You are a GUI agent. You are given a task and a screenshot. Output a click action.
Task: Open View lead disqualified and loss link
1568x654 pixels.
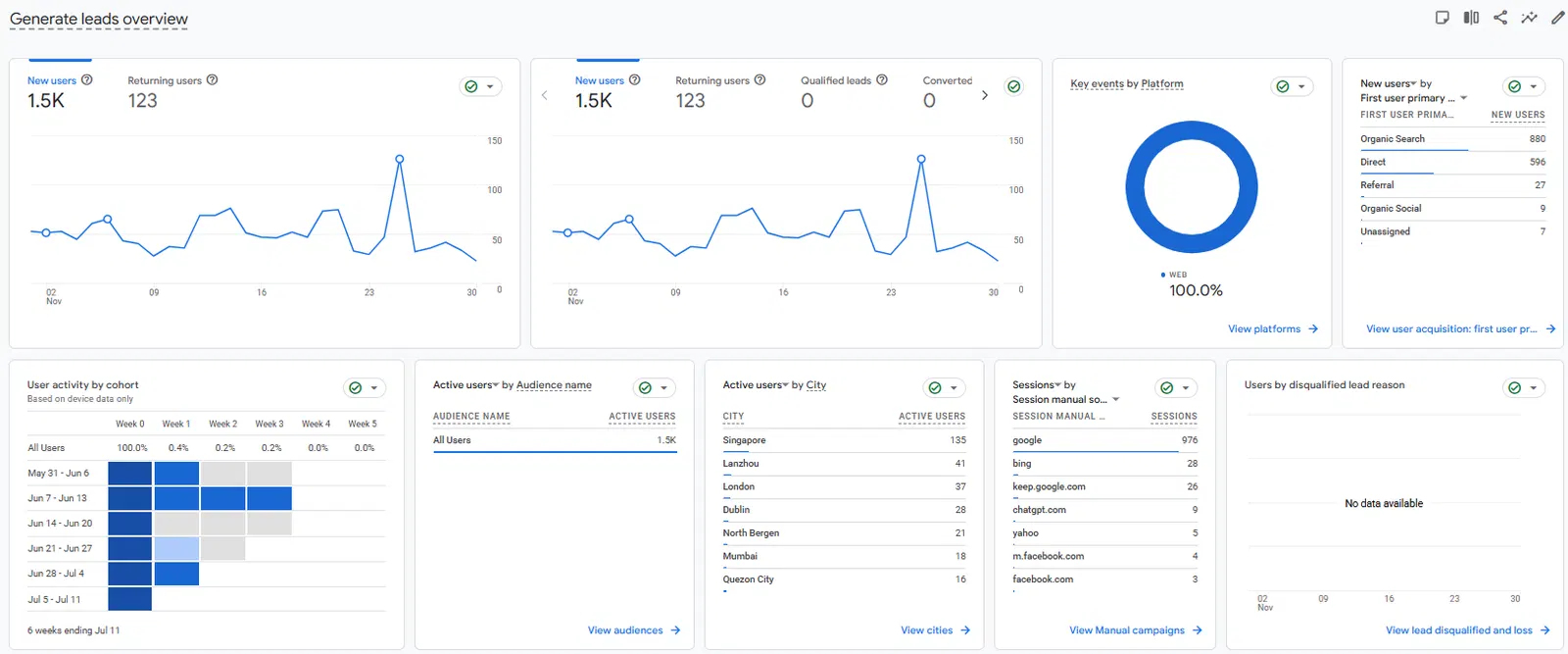click(x=1467, y=630)
